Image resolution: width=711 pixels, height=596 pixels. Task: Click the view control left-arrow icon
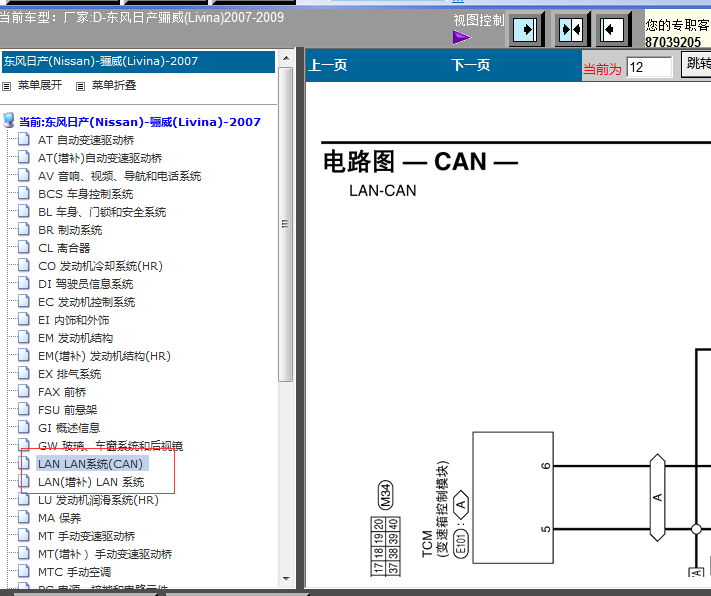[612, 30]
